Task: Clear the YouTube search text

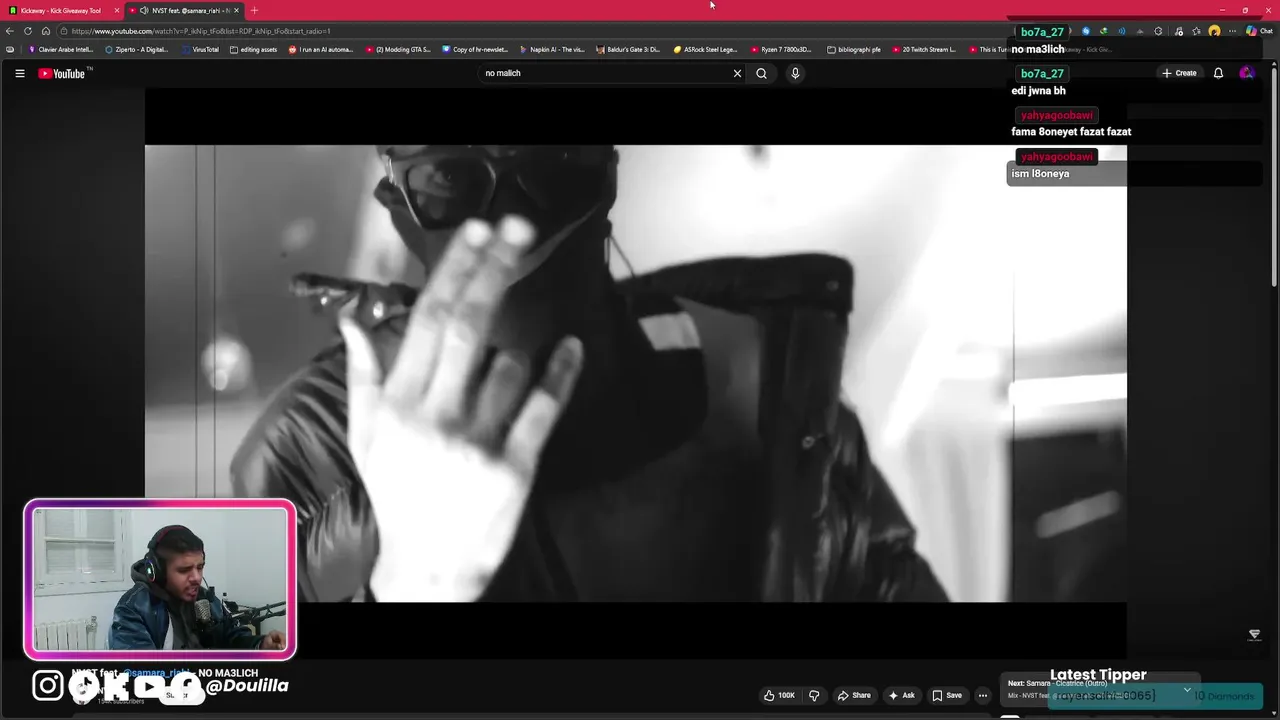Action: tap(738, 73)
